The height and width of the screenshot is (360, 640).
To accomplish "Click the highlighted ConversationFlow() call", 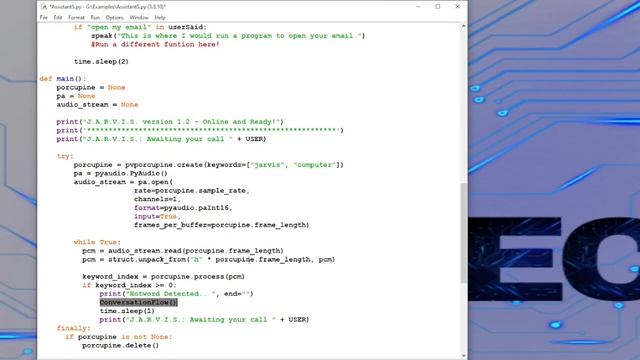I will 139,302.
